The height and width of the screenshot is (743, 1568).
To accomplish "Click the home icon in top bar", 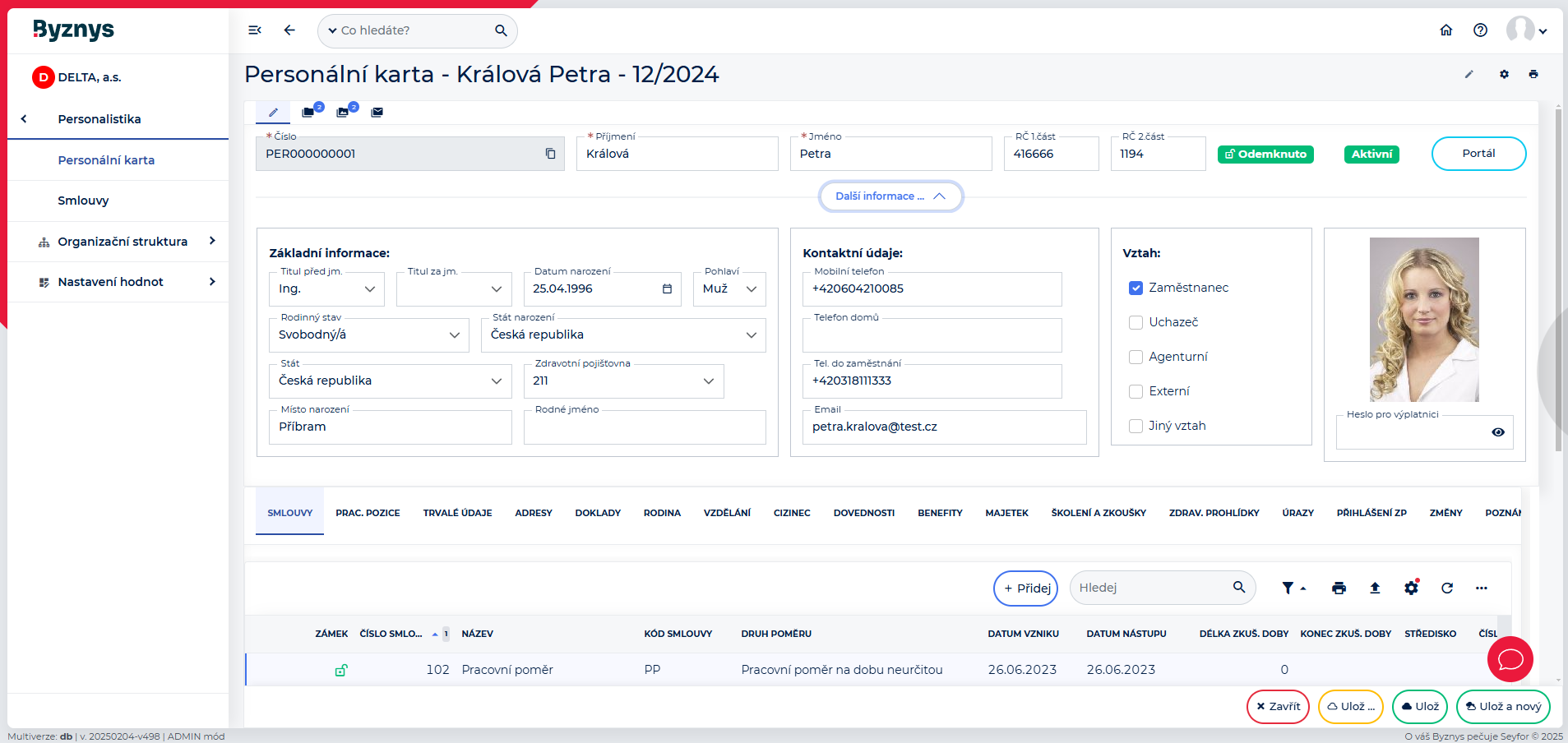I will [x=1446, y=30].
